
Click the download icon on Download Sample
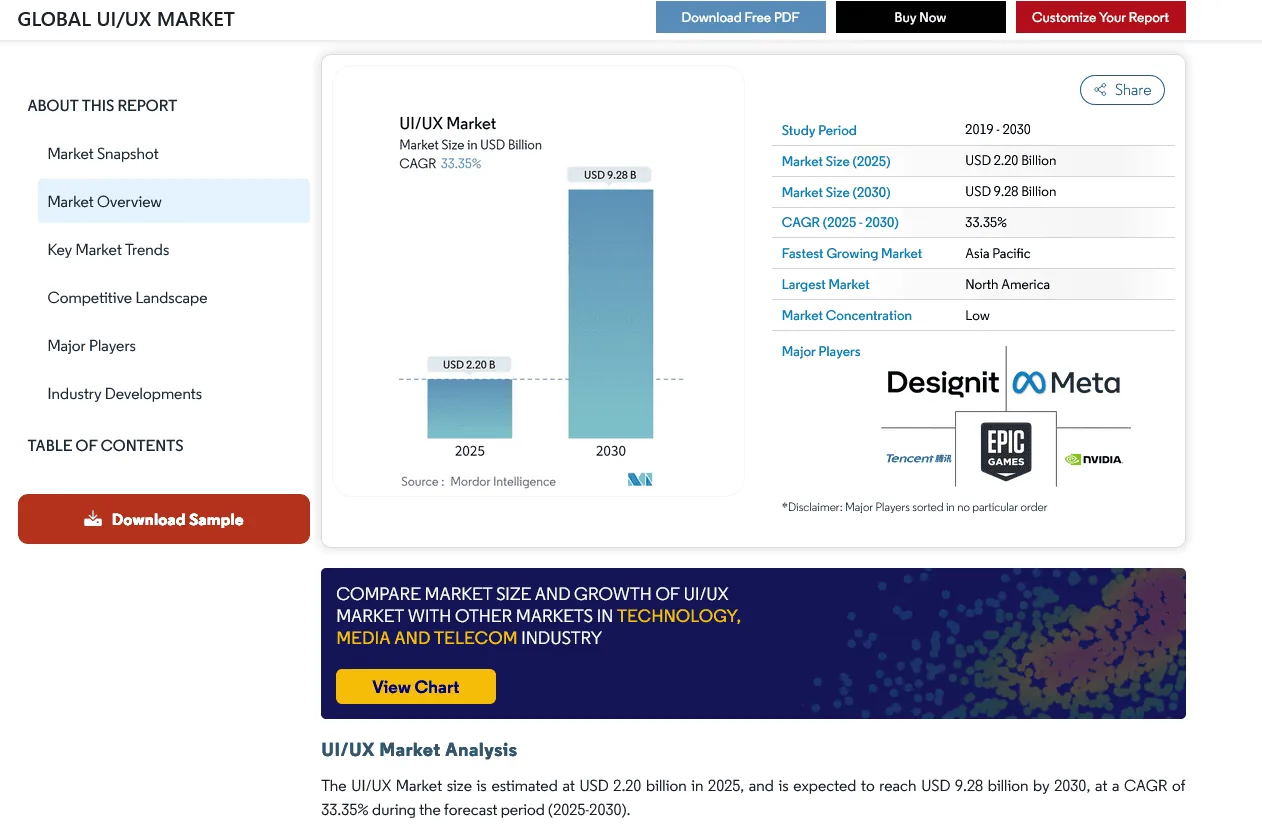click(x=93, y=519)
